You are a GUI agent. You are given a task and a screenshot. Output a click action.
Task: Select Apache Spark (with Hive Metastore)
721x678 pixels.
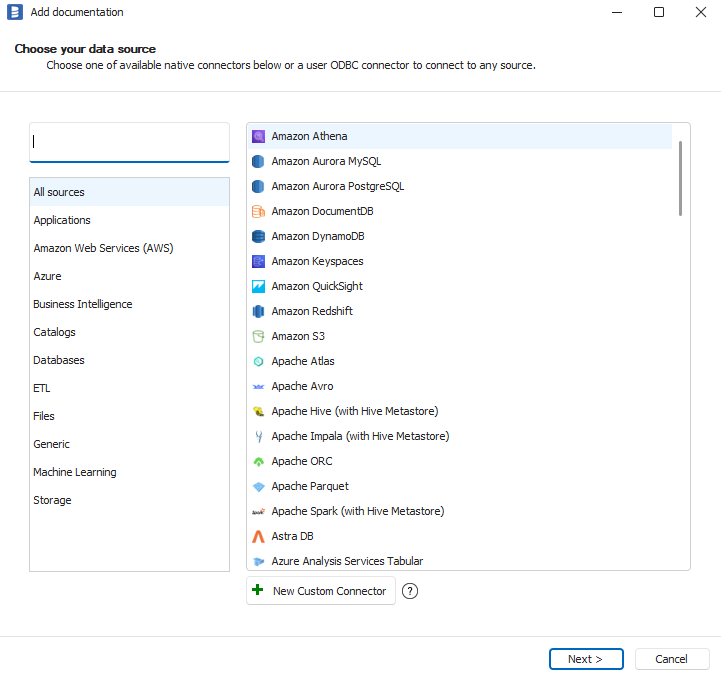point(357,511)
